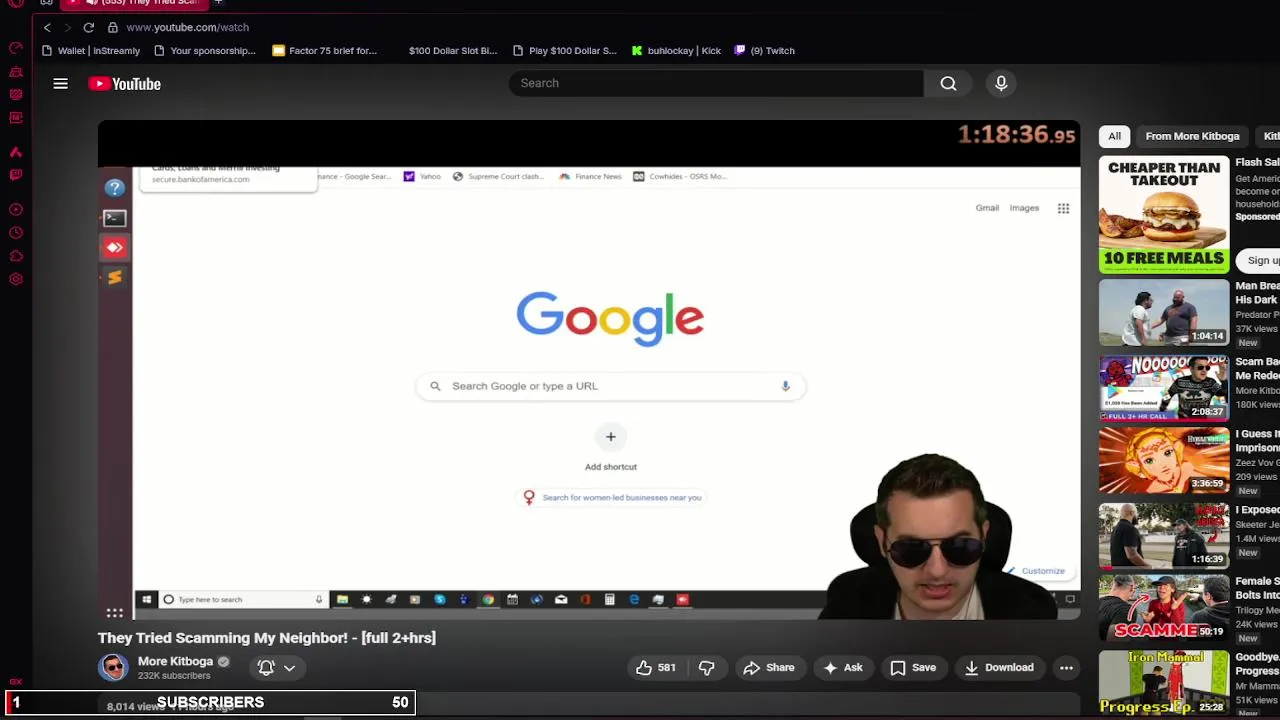The image size is (1280, 720).
Task: Click the Ask button
Action: pyautogui.click(x=843, y=668)
